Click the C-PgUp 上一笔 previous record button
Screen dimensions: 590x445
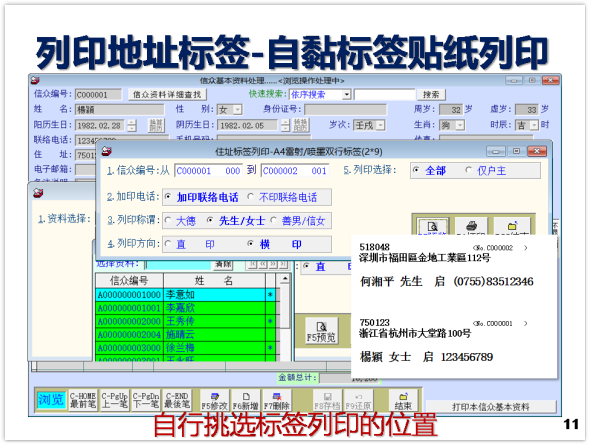(x=115, y=400)
